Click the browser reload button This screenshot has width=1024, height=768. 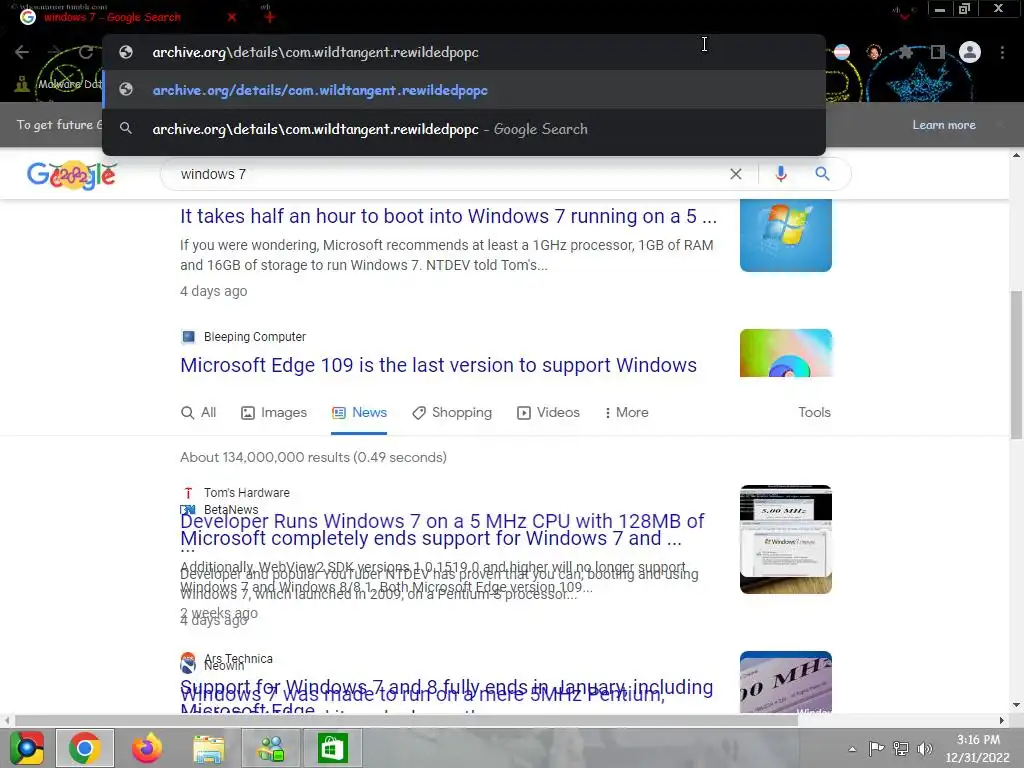tap(86, 52)
